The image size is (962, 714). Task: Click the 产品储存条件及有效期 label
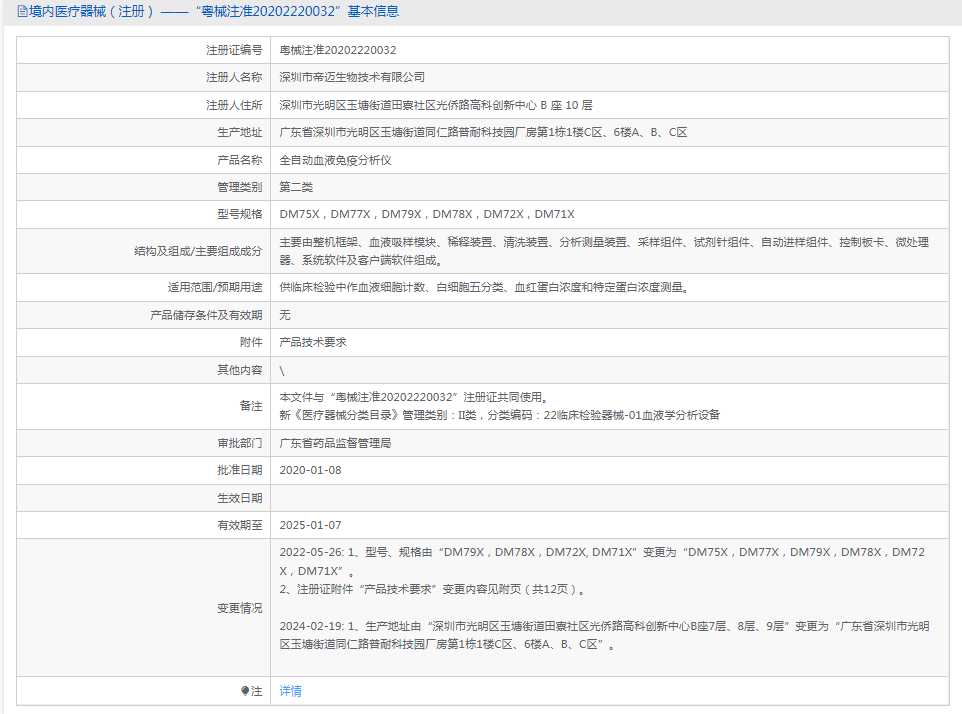click(x=206, y=315)
